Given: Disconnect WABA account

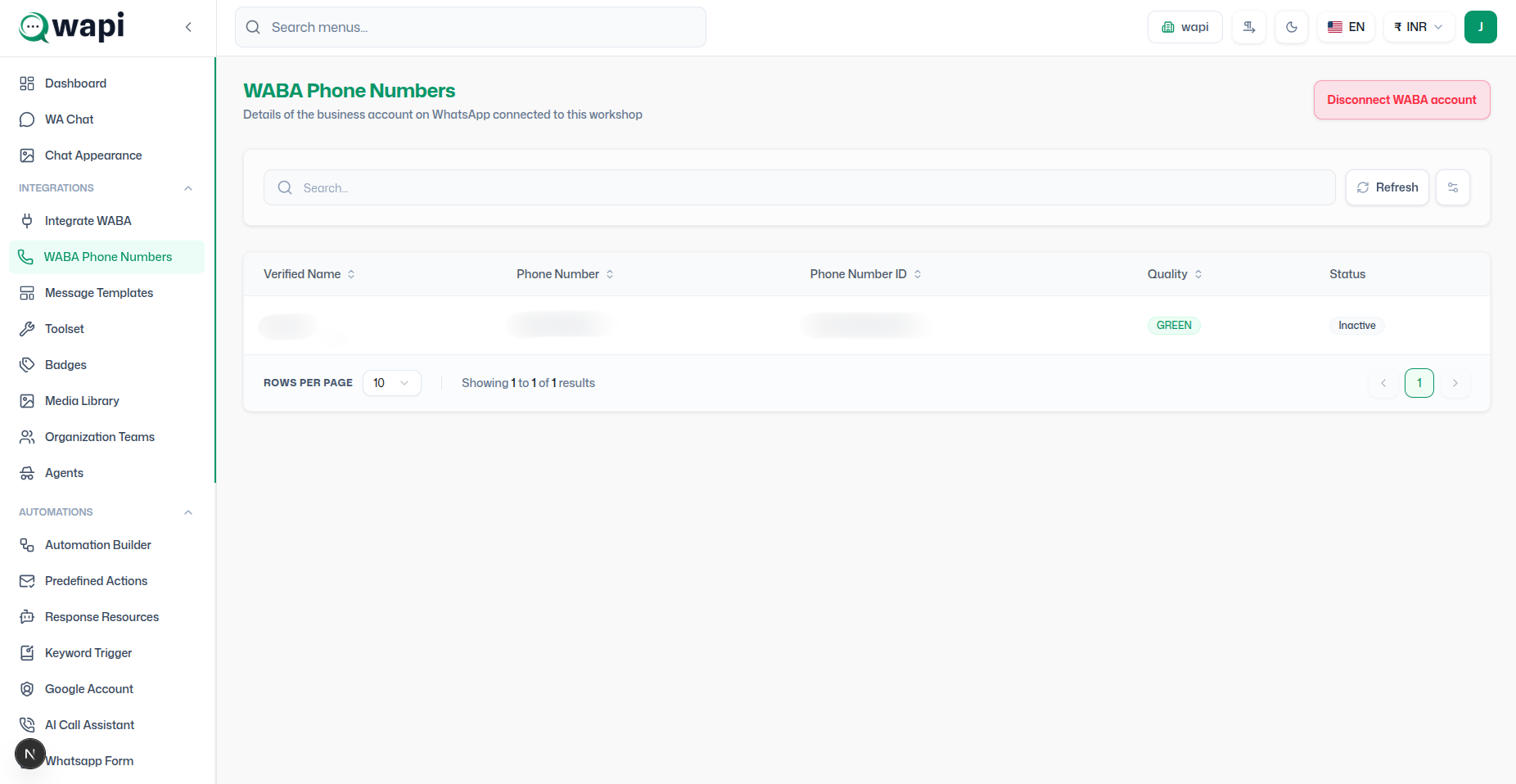Looking at the screenshot, I should point(1401,100).
